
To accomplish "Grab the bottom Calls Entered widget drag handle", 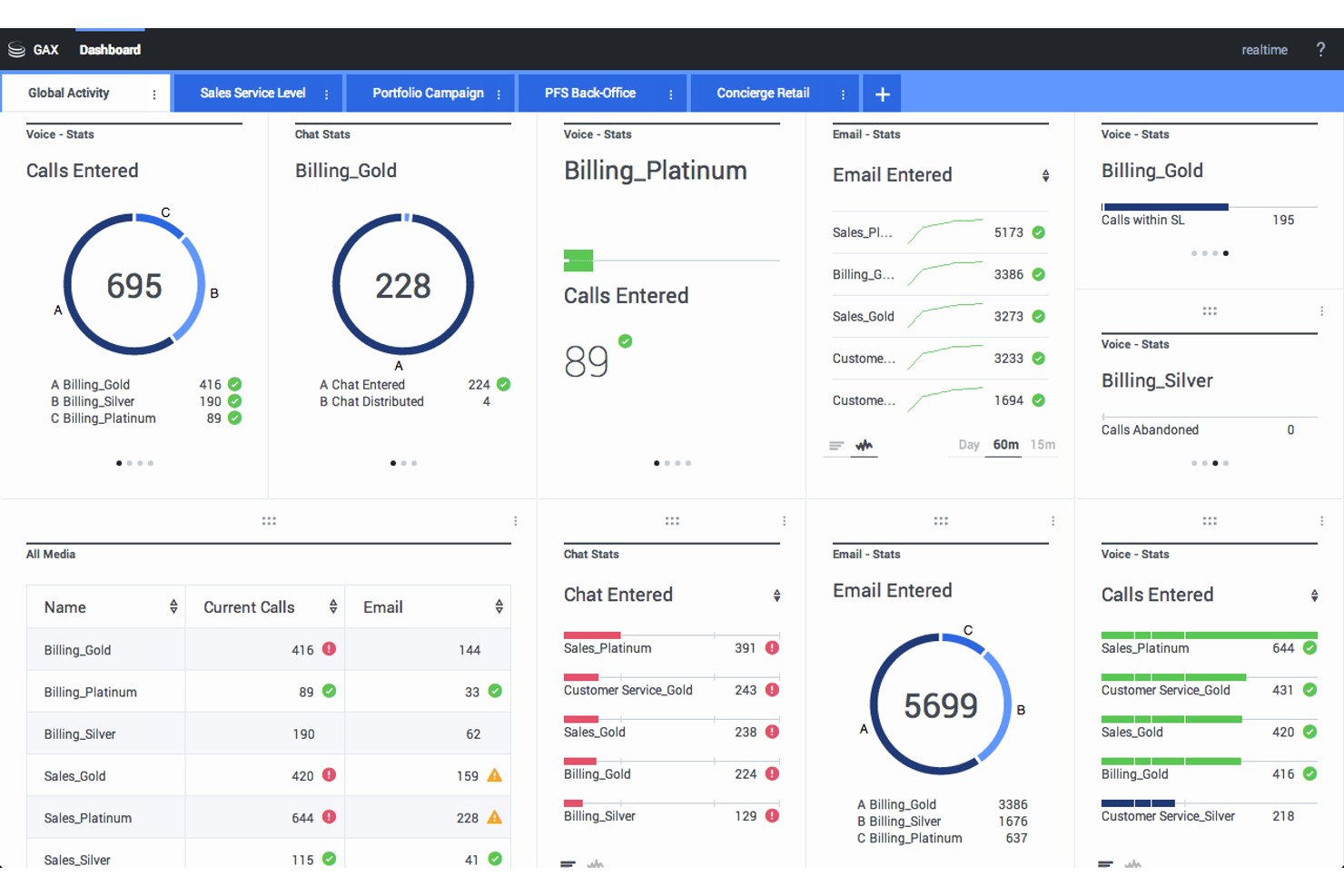I will pos(1210,521).
